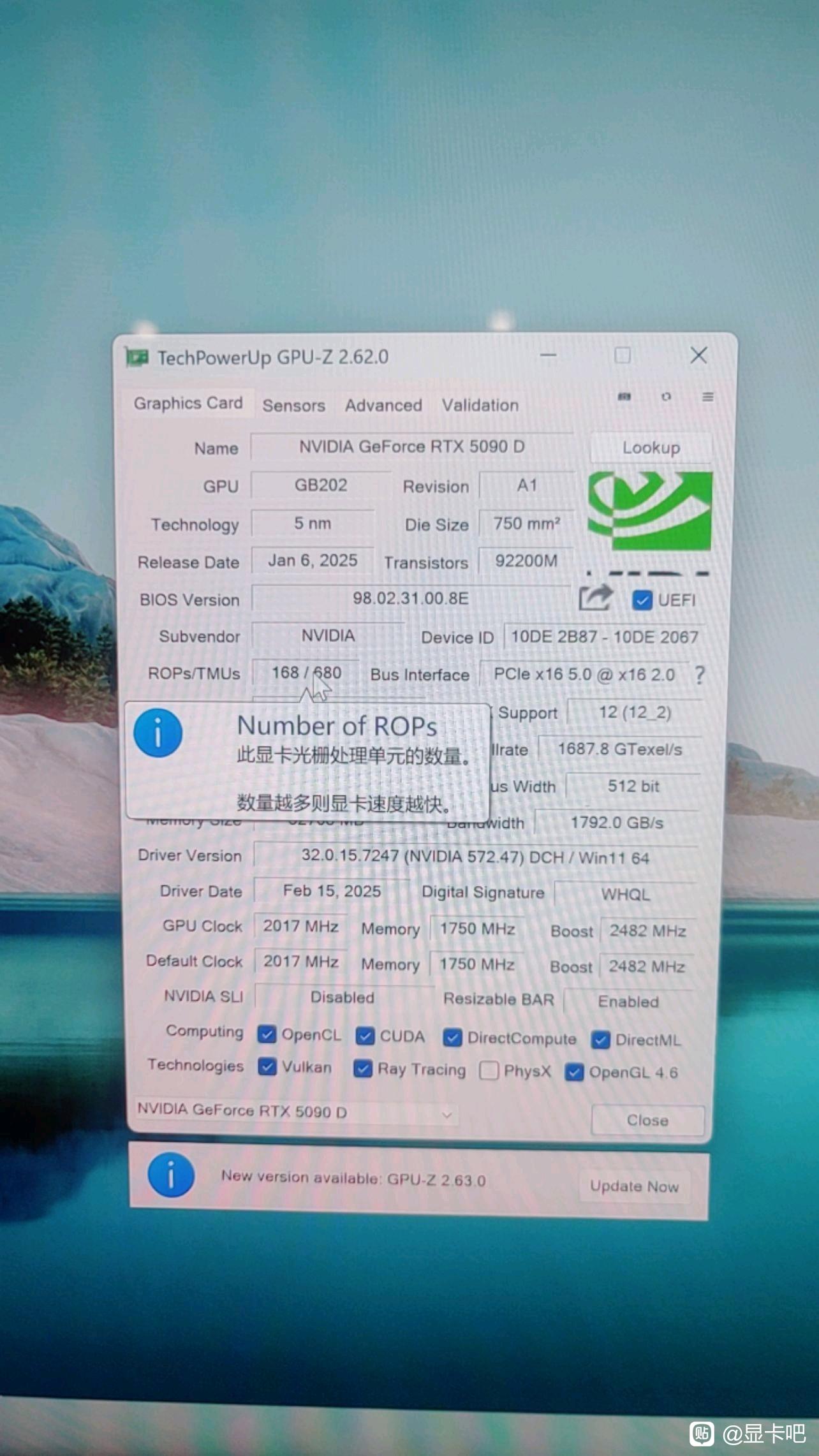Screen dimensions: 819x1456
Task: Click the BIOS Version field value
Action: 411,598
